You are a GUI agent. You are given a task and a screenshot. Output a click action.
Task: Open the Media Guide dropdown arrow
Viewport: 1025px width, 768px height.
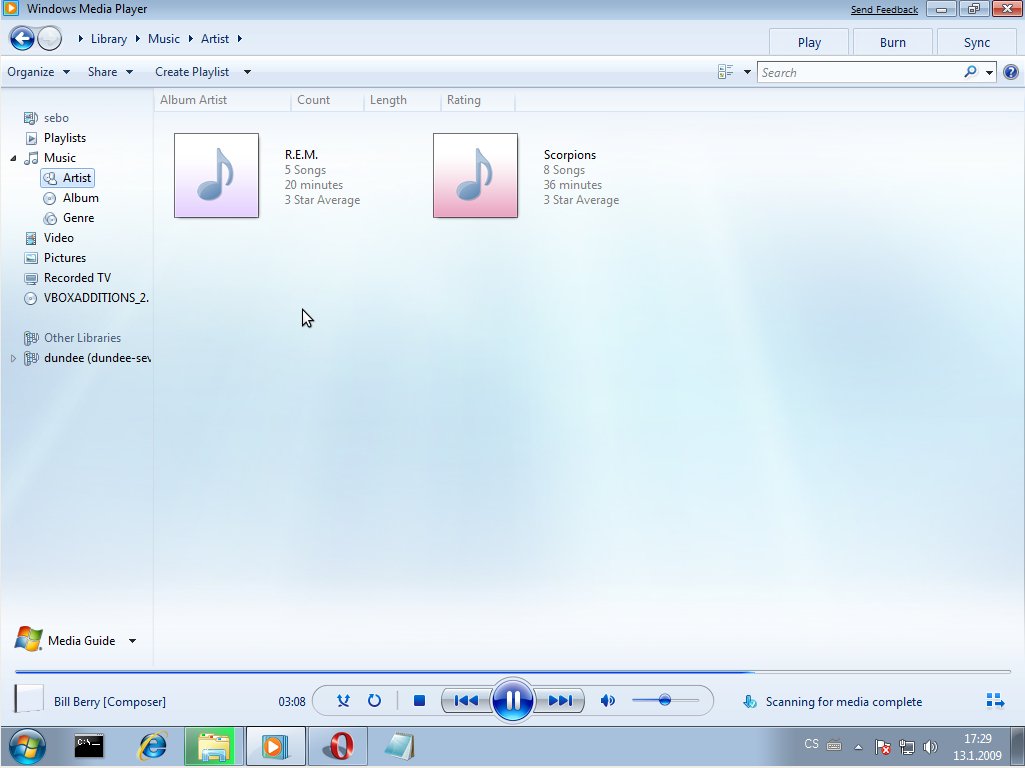tap(132, 641)
